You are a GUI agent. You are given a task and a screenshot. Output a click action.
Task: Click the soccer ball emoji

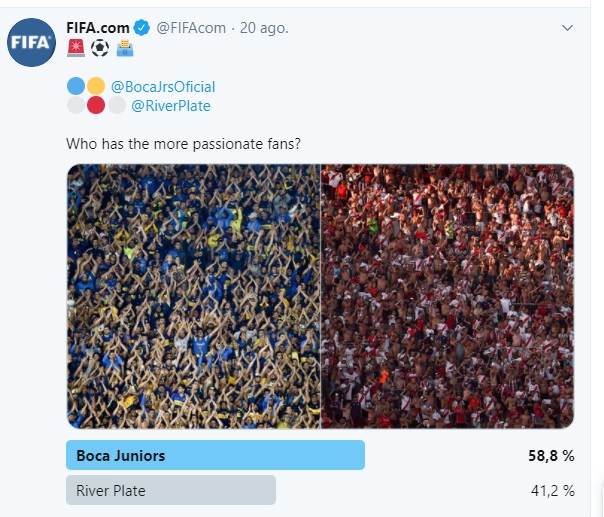pos(100,47)
